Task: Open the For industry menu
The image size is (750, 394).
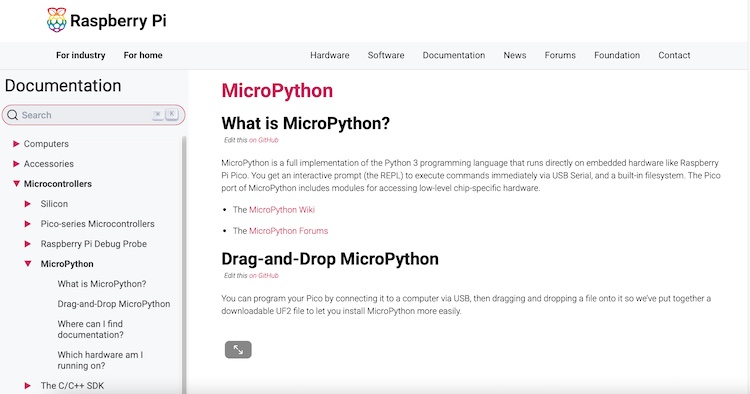Action: tap(80, 55)
